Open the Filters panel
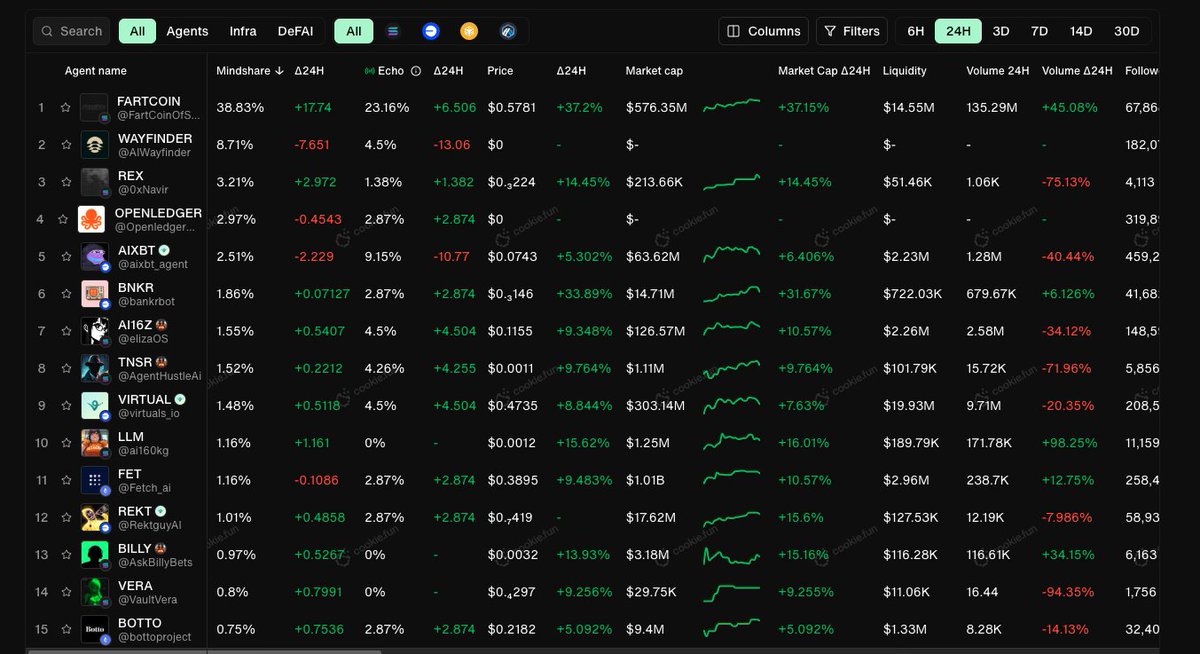 (852, 31)
